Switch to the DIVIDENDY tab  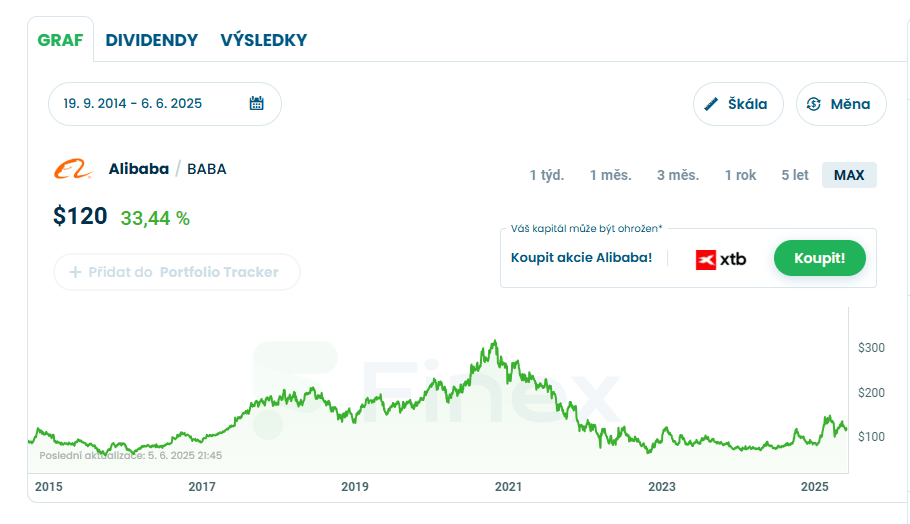151,40
